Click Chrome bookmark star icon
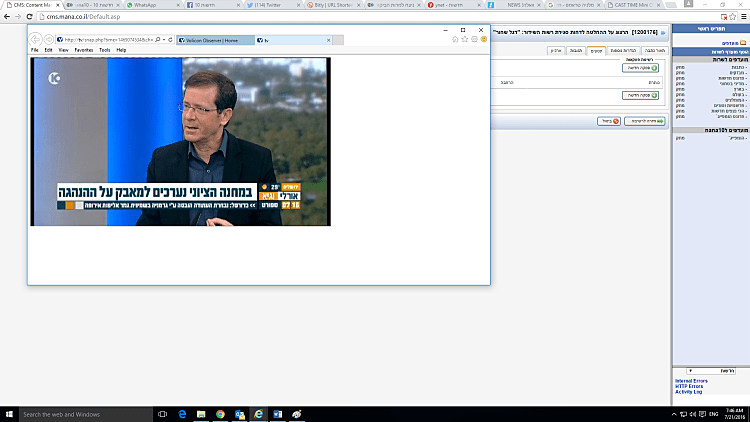This screenshot has width=750, height=422. pyautogui.click(x=731, y=17)
